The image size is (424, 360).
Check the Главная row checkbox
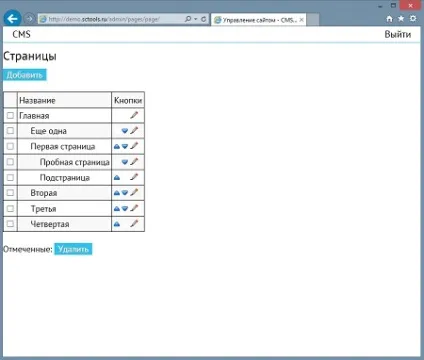(x=10, y=115)
